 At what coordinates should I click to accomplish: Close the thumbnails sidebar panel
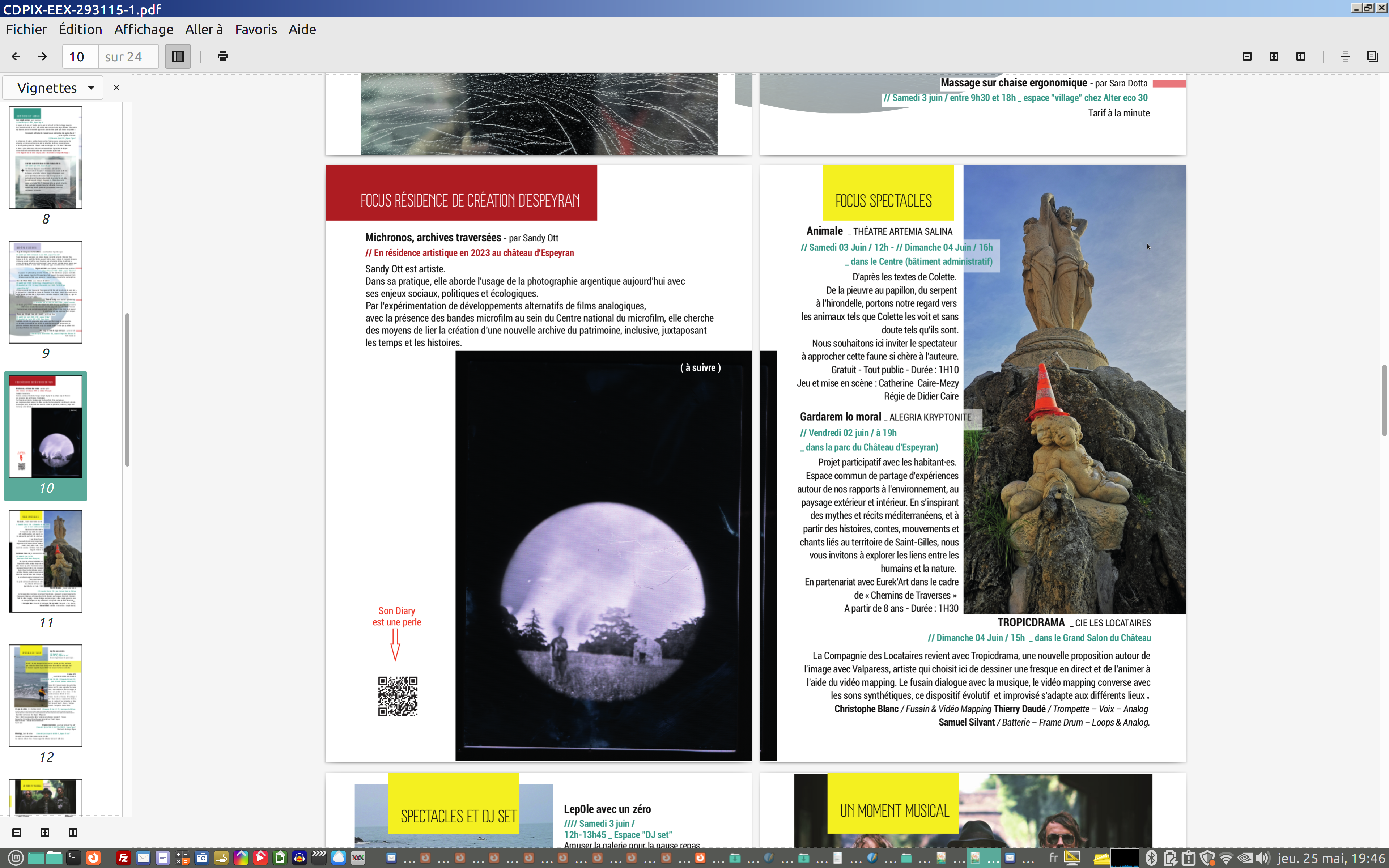[x=116, y=88]
